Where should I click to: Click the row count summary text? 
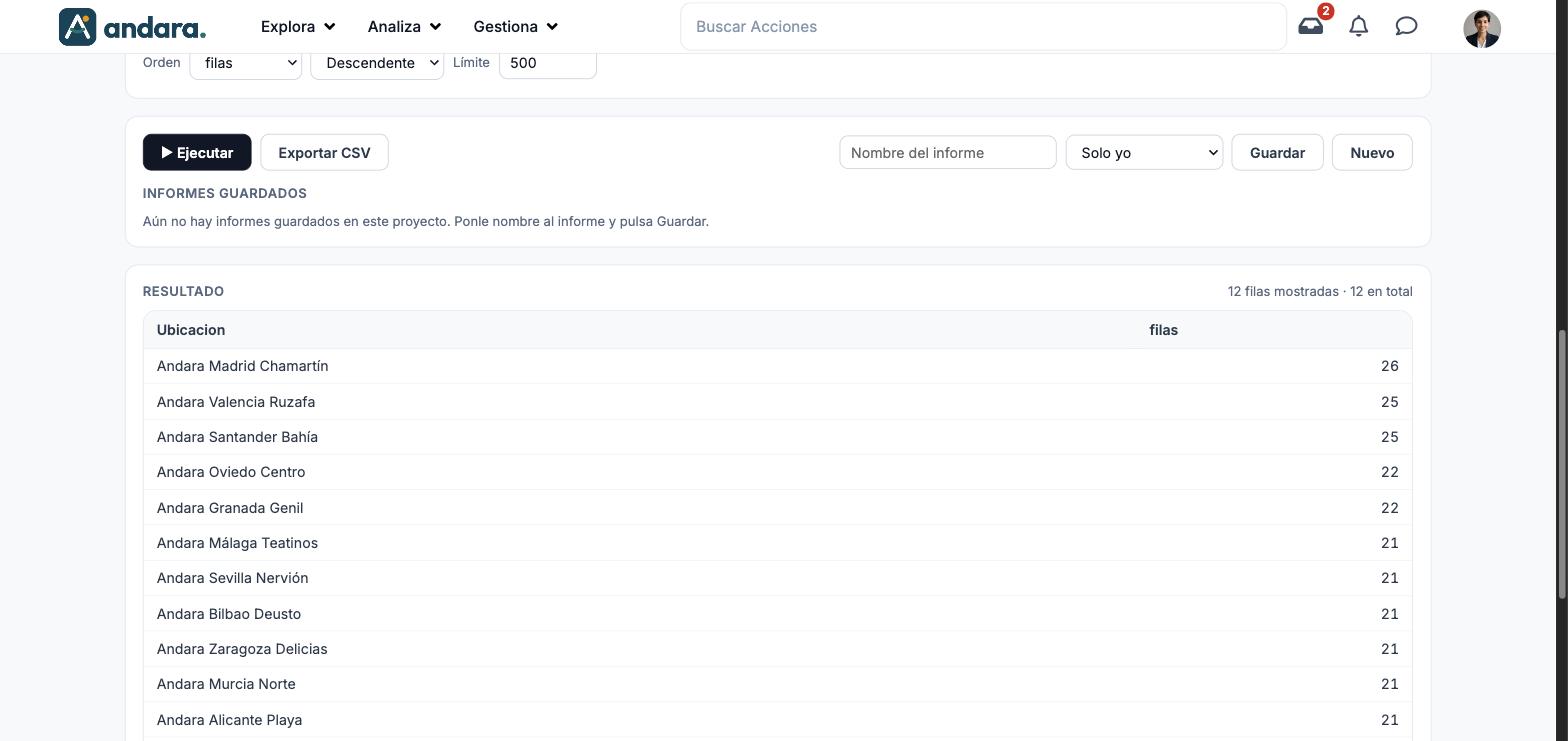coord(1320,292)
